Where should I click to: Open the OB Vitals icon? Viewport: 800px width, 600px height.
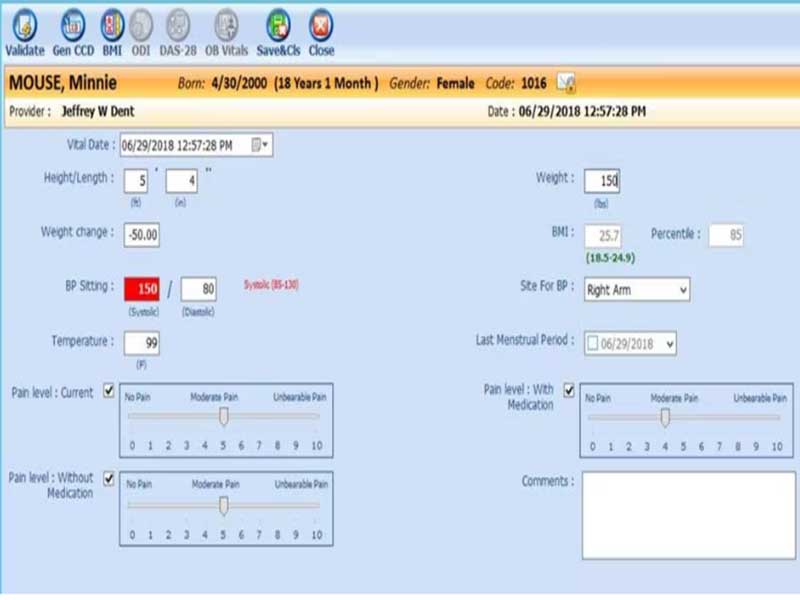227,32
